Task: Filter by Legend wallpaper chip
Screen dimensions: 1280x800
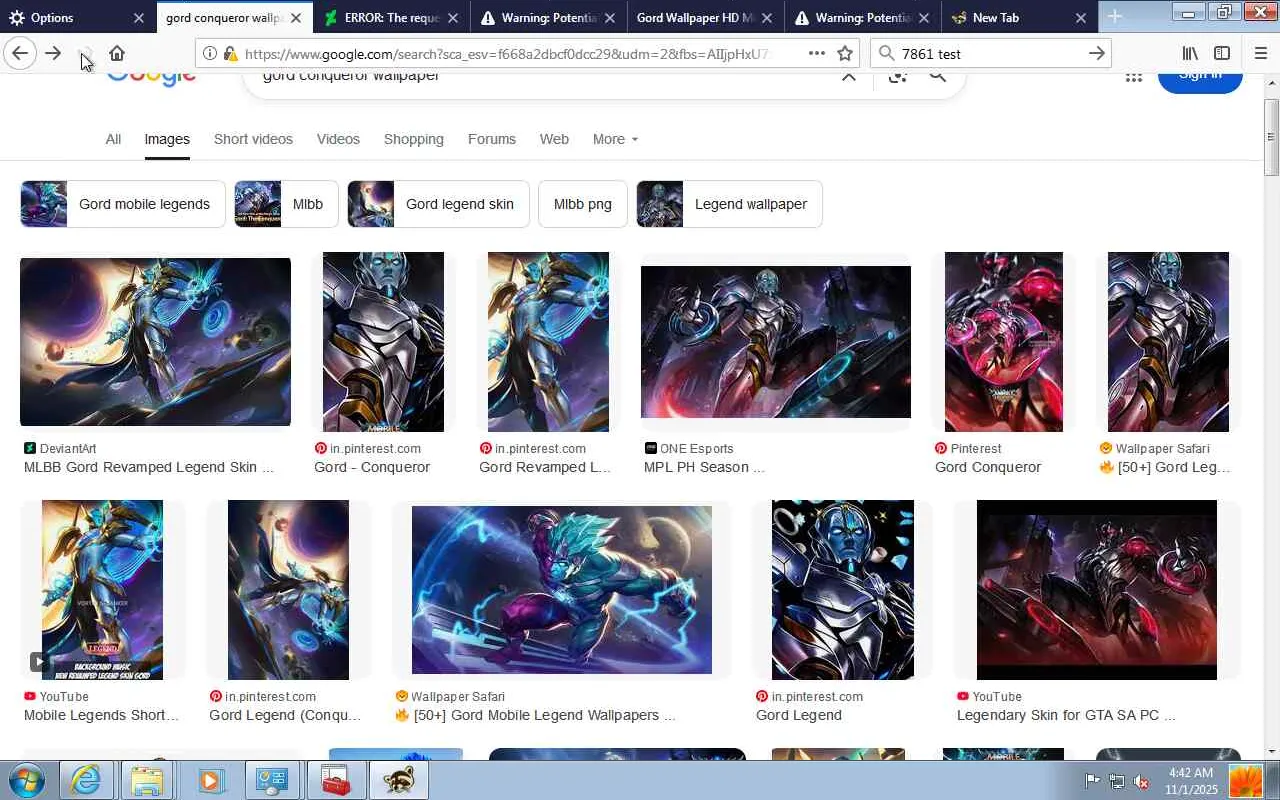Action: click(x=729, y=204)
